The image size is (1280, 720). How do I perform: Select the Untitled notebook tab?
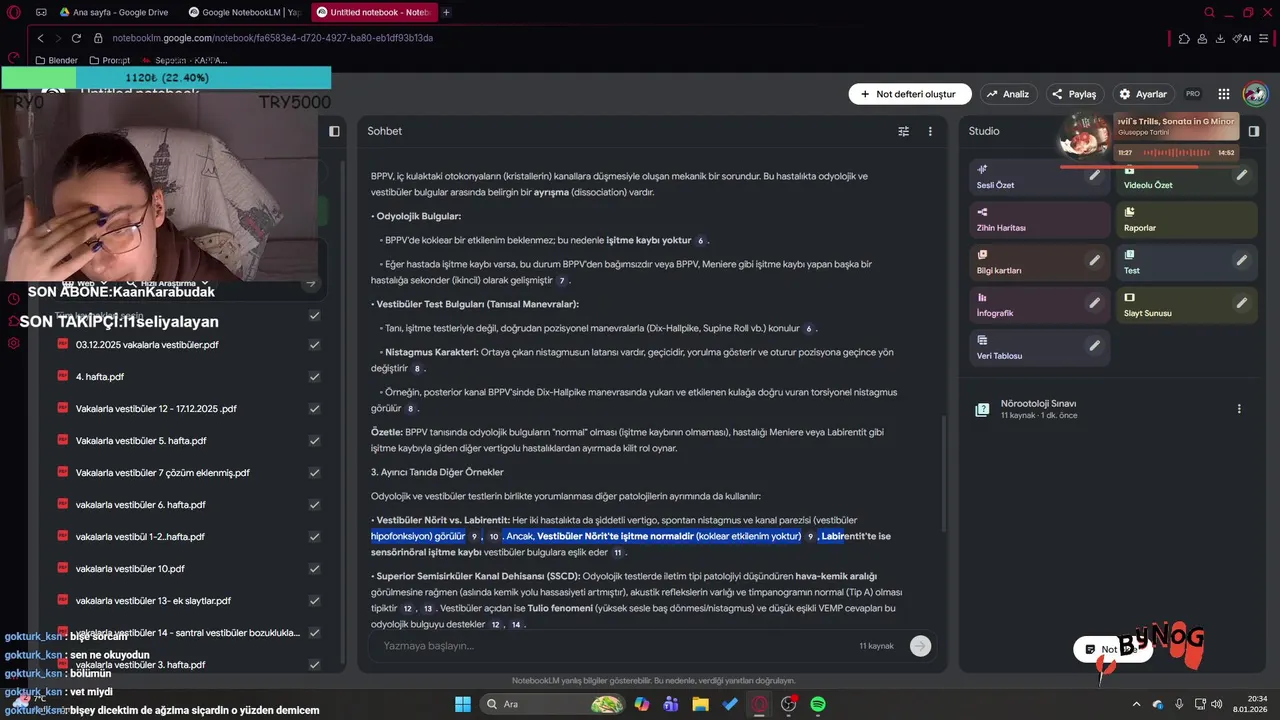pos(372,13)
